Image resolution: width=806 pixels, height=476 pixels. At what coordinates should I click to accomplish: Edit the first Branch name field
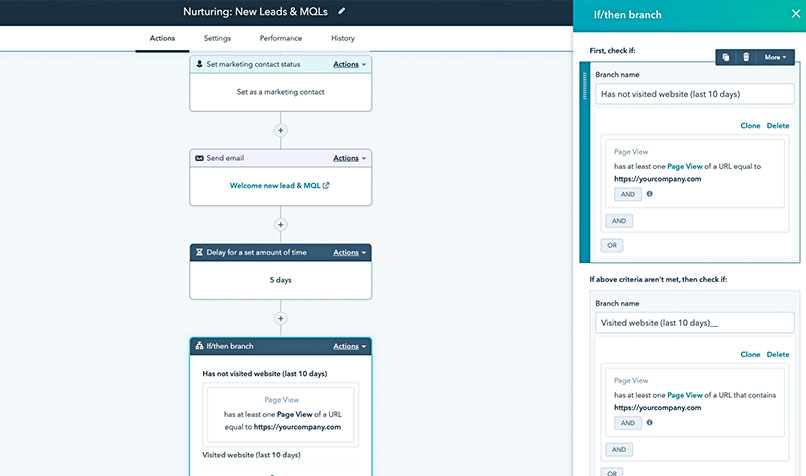coord(694,94)
